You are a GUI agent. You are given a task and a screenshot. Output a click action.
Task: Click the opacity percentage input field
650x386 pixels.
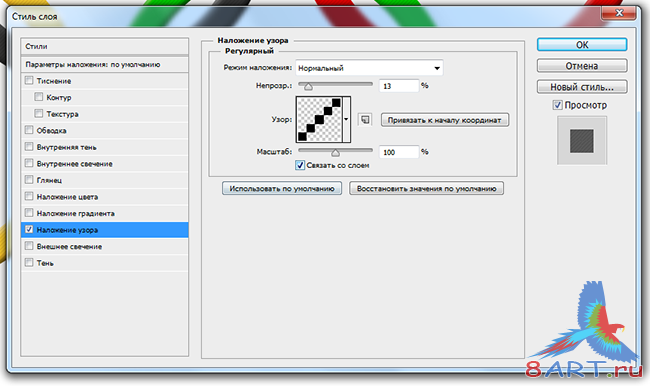point(399,86)
